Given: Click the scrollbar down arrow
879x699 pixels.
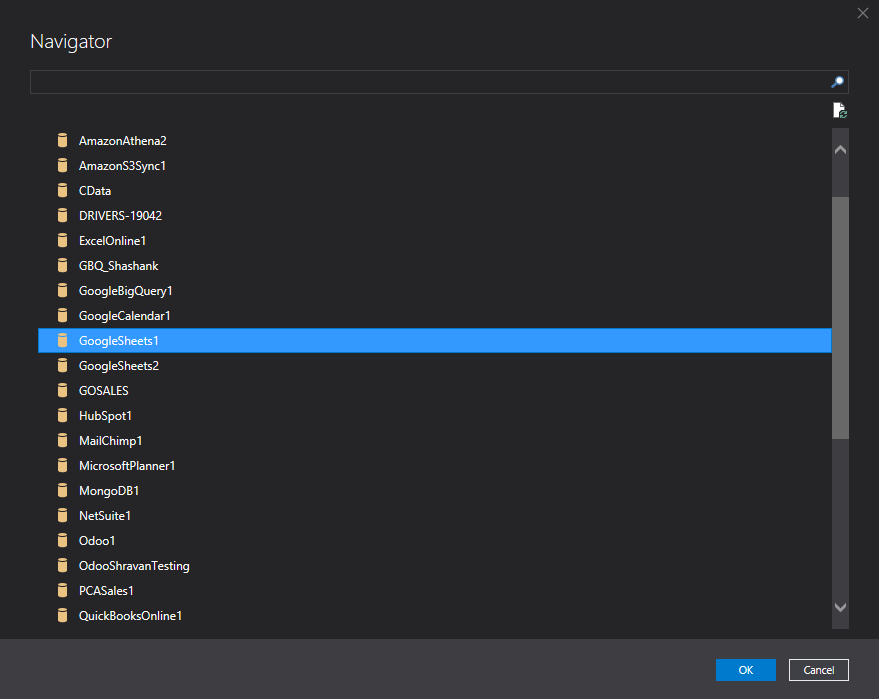Looking at the screenshot, I should pos(840,607).
